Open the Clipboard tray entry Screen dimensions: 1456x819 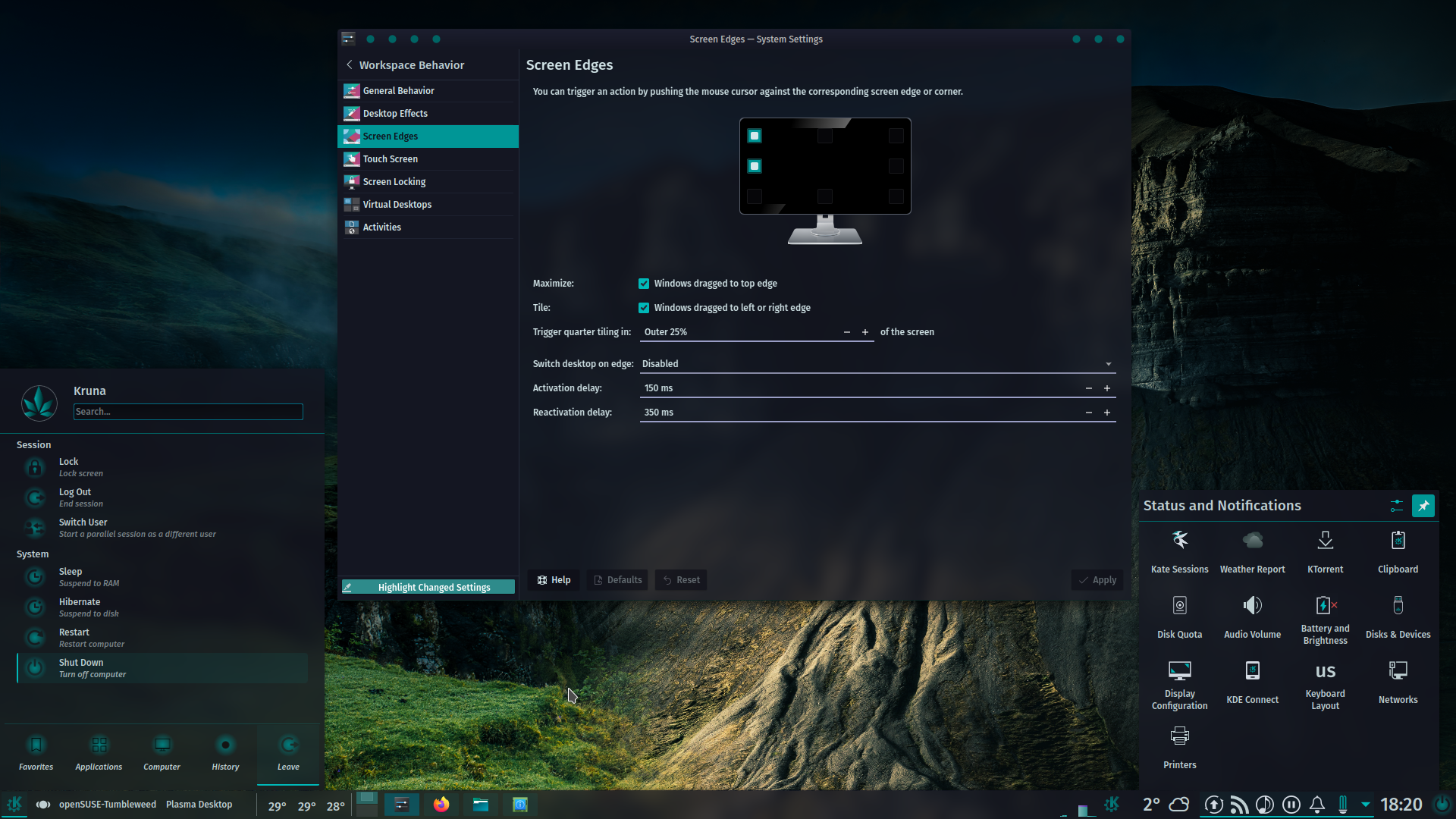click(1398, 552)
